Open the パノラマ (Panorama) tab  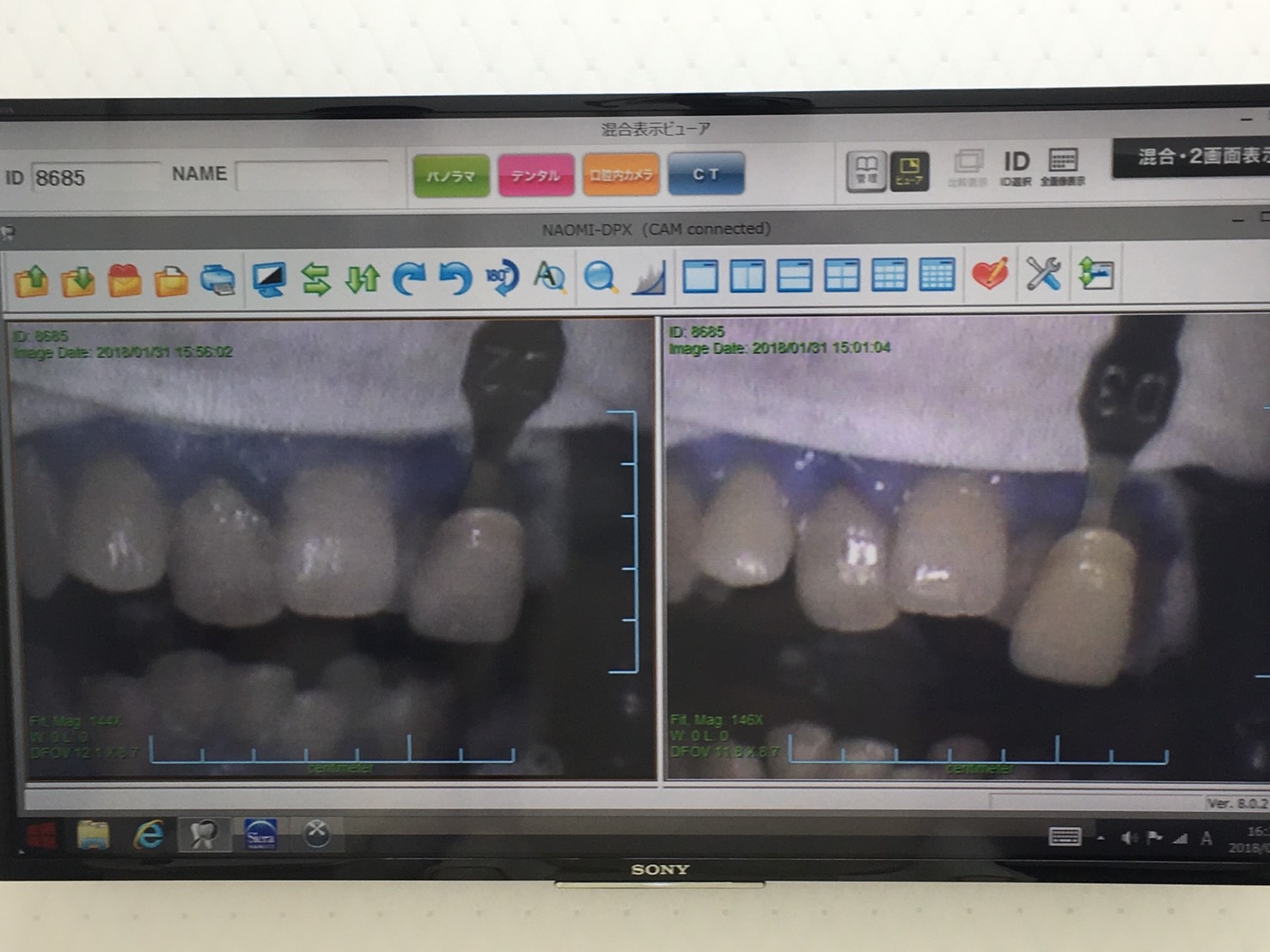pos(451,175)
